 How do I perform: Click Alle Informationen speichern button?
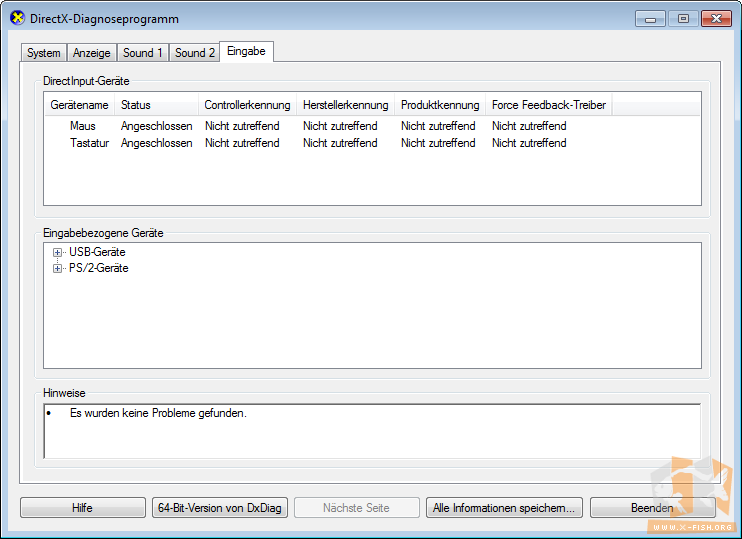point(504,508)
